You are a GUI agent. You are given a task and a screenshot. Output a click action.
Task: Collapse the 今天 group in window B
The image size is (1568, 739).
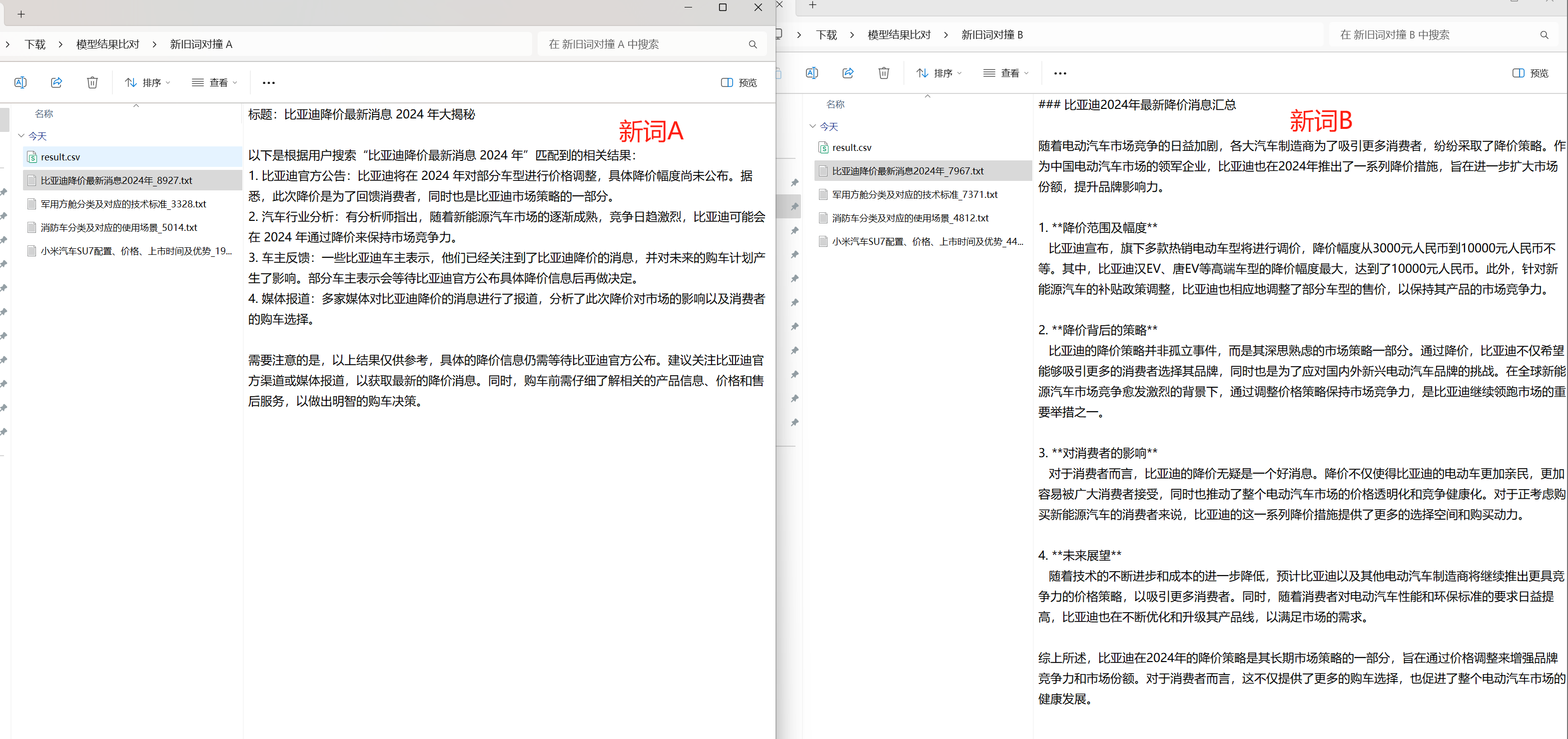pyautogui.click(x=813, y=126)
